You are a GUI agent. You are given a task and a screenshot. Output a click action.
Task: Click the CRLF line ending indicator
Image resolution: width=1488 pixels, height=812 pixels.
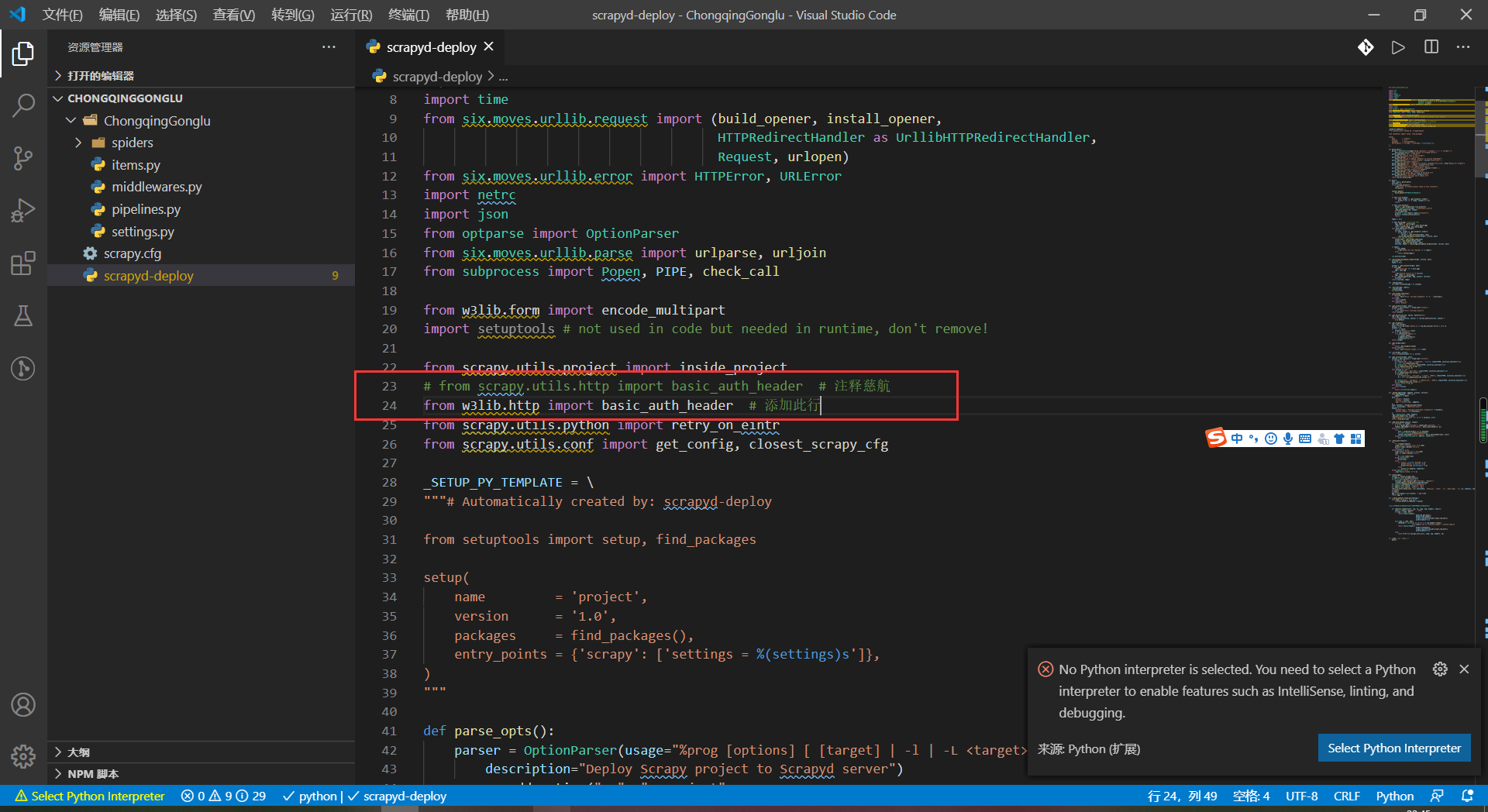click(1346, 796)
